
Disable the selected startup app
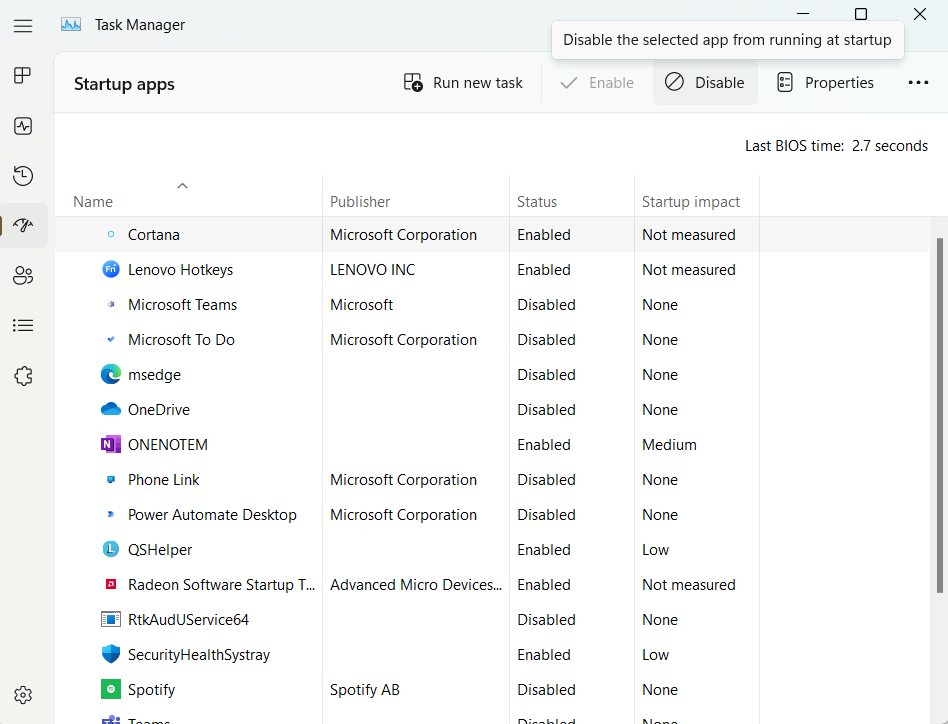705,83
